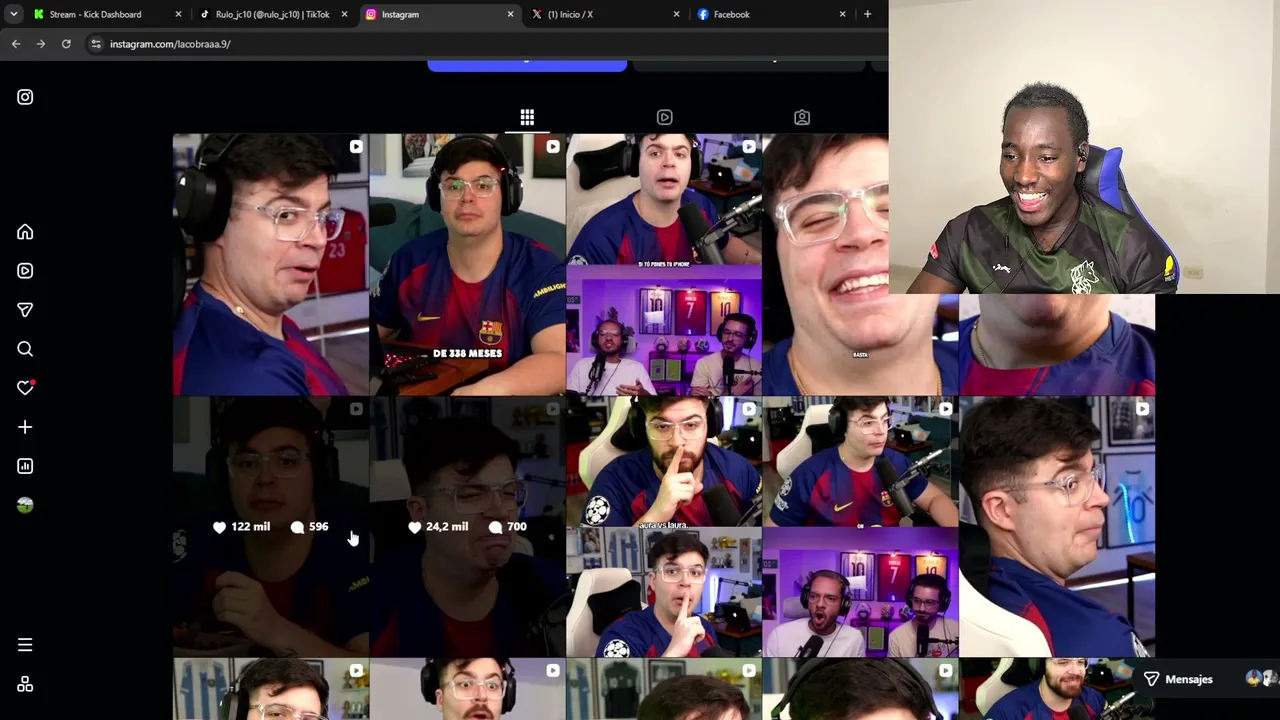Go to Instagram Home feed icon
Screen dimensions: 1280x720
pyautogui.click(x=25, y=232)
